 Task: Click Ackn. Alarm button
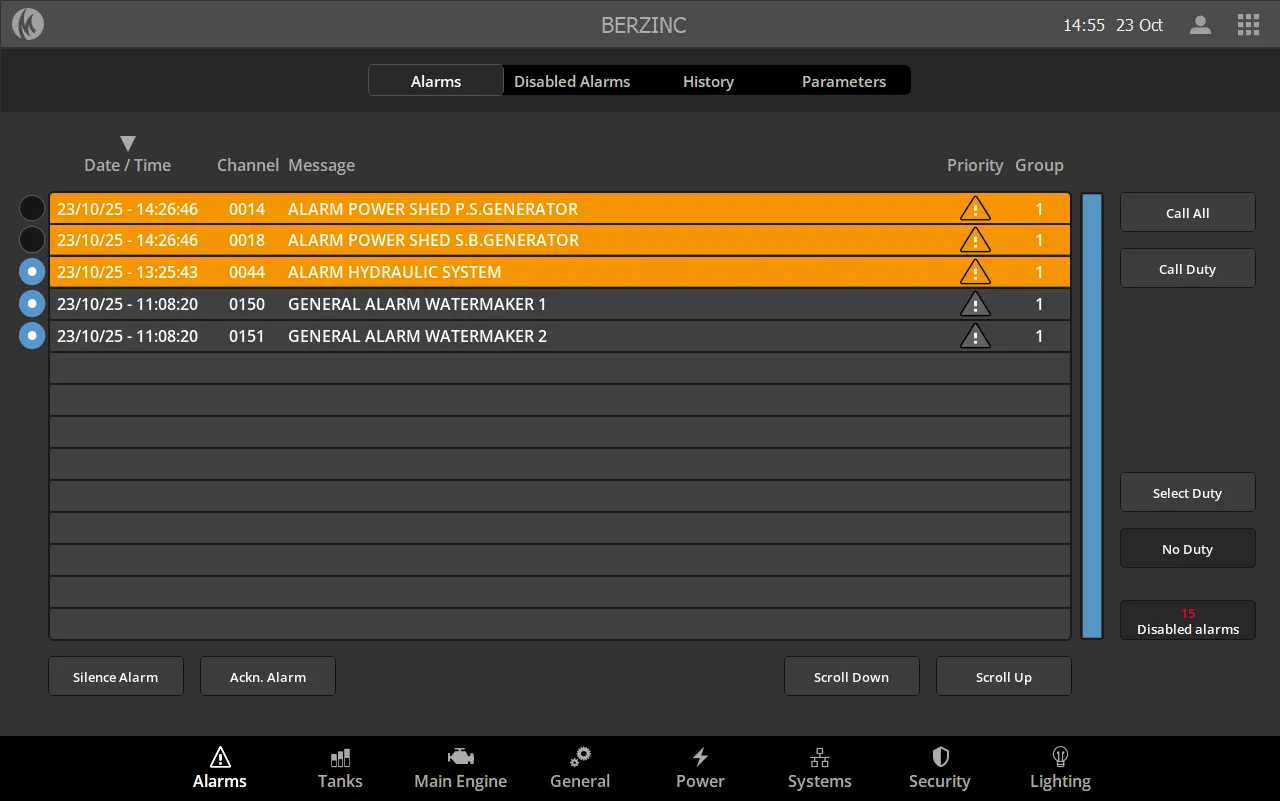coord(268,677)
